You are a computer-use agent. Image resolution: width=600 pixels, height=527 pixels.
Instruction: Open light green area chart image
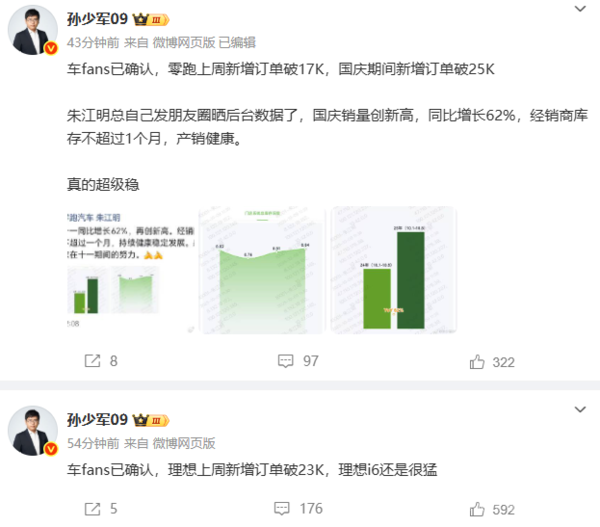(x=262, y=270)
